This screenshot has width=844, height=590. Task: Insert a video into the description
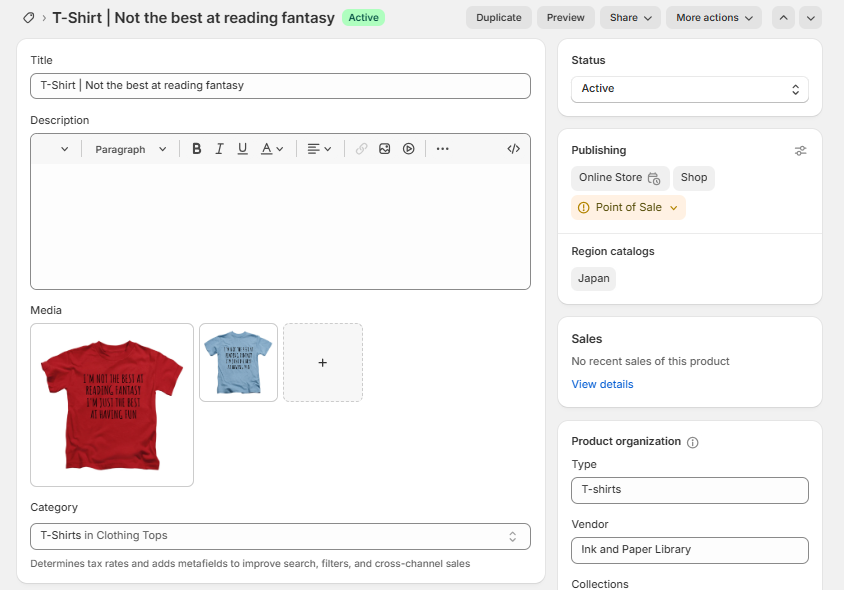[409, 149]
